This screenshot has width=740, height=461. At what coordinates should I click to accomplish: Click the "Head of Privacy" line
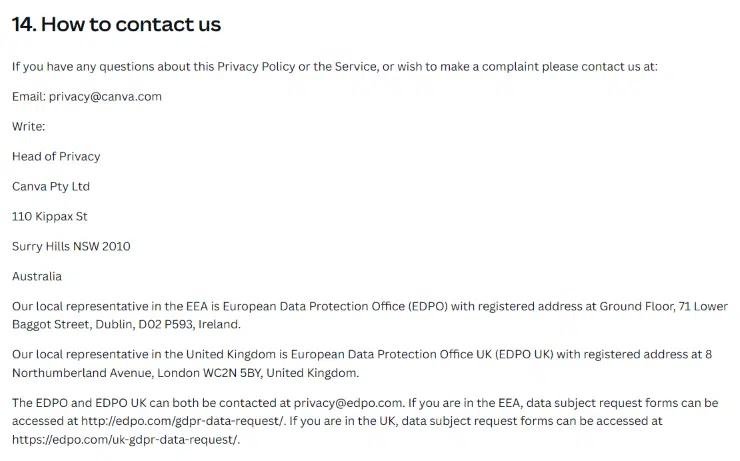click(56, 157)
